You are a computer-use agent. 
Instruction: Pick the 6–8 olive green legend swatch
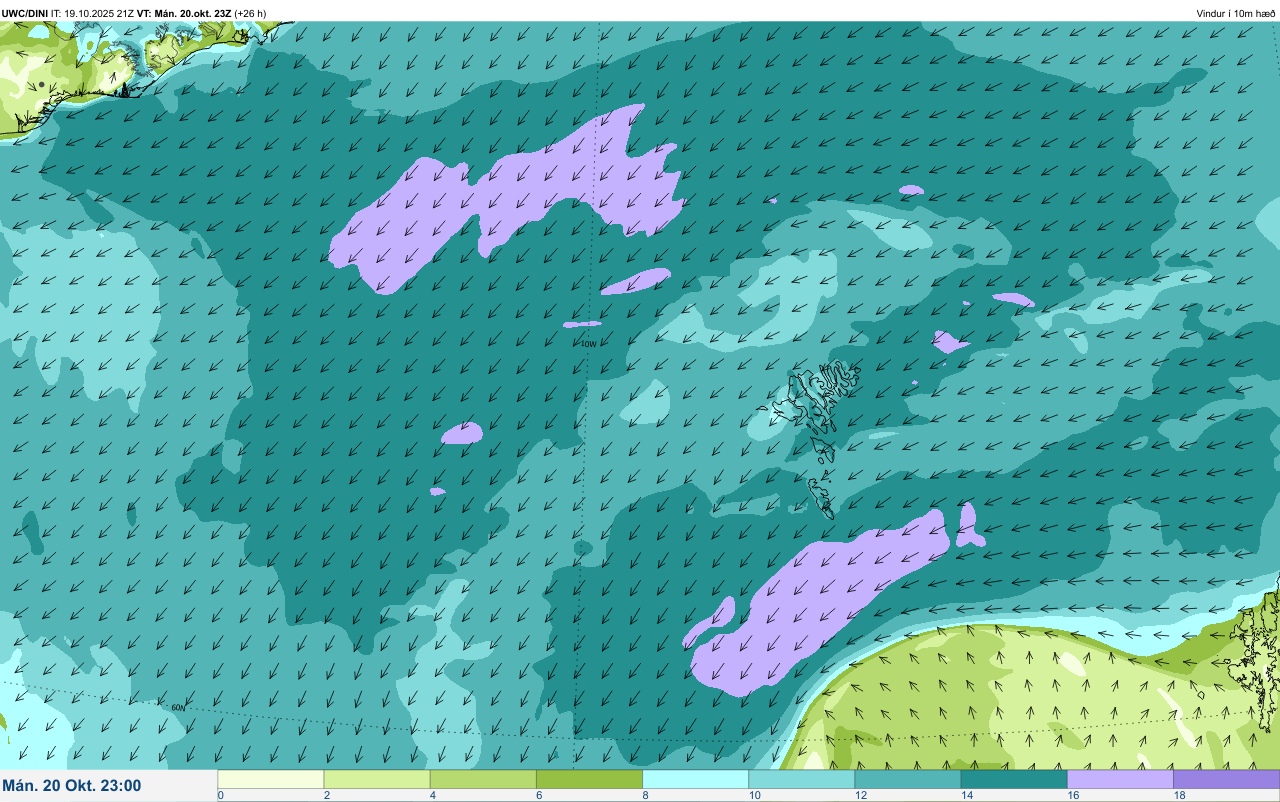[589, 779]
